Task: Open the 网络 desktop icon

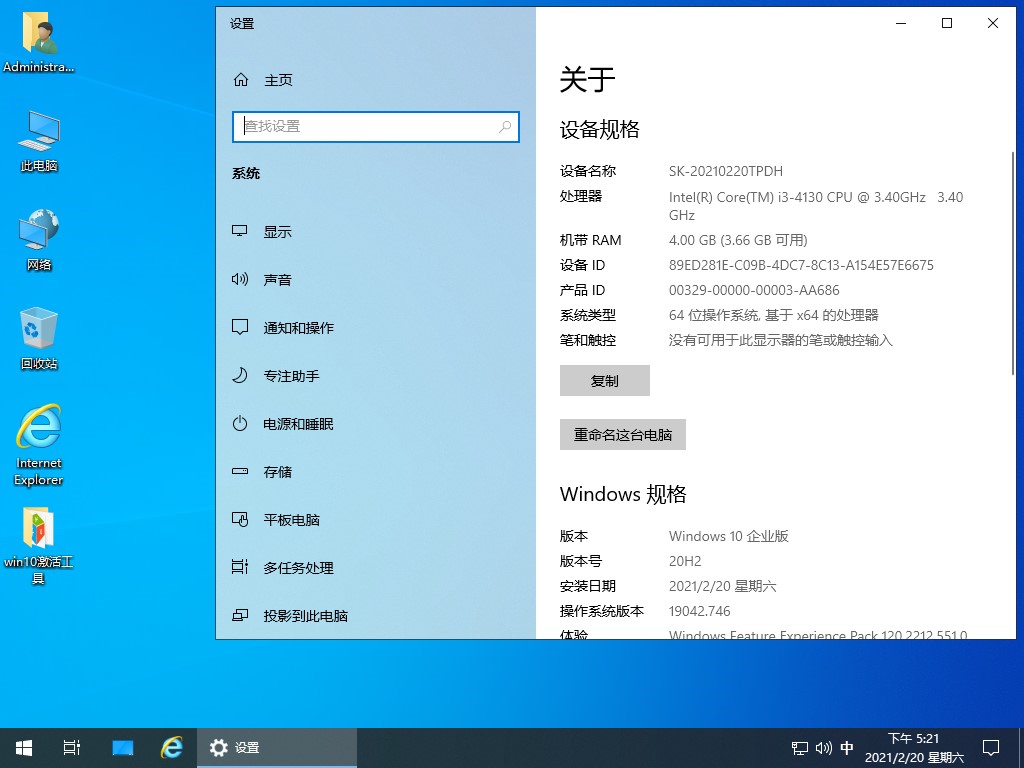Action: click(39, 239)
